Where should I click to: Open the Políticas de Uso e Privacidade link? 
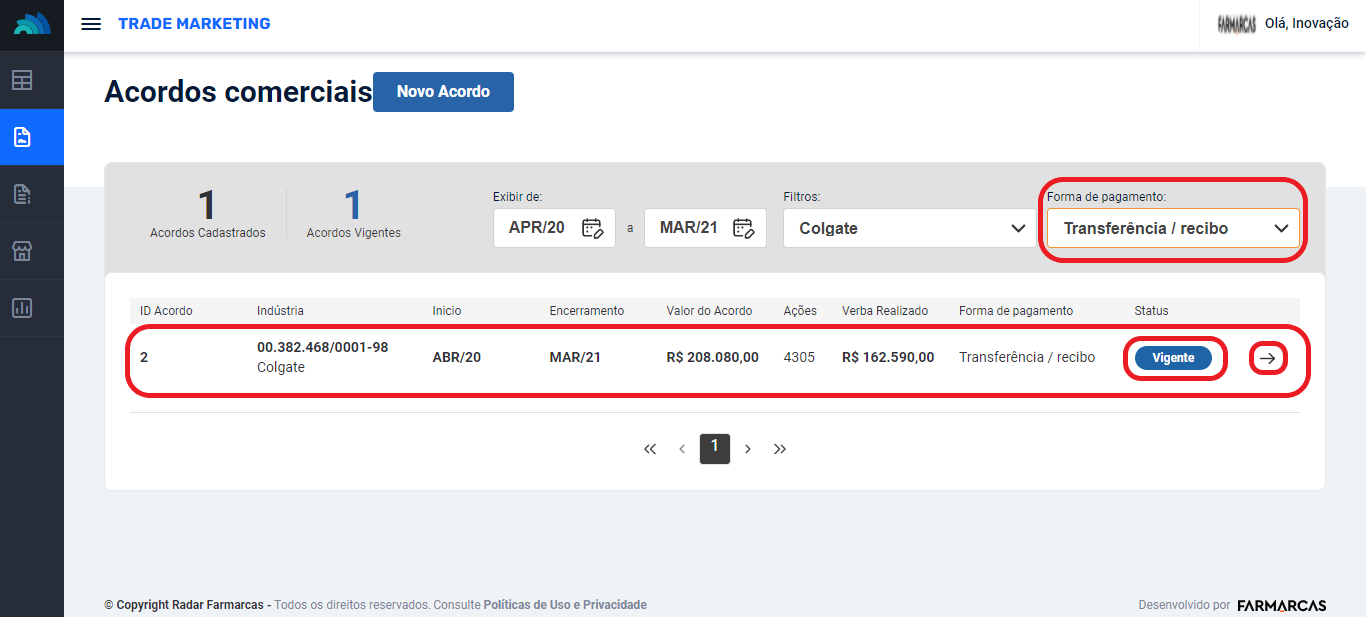click(x=565, y=605)
